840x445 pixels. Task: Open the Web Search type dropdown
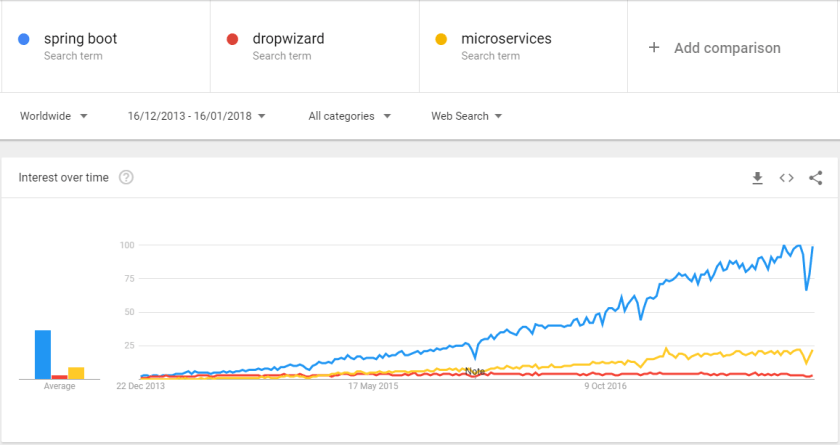pyautogui.click(x=466, y=116)
